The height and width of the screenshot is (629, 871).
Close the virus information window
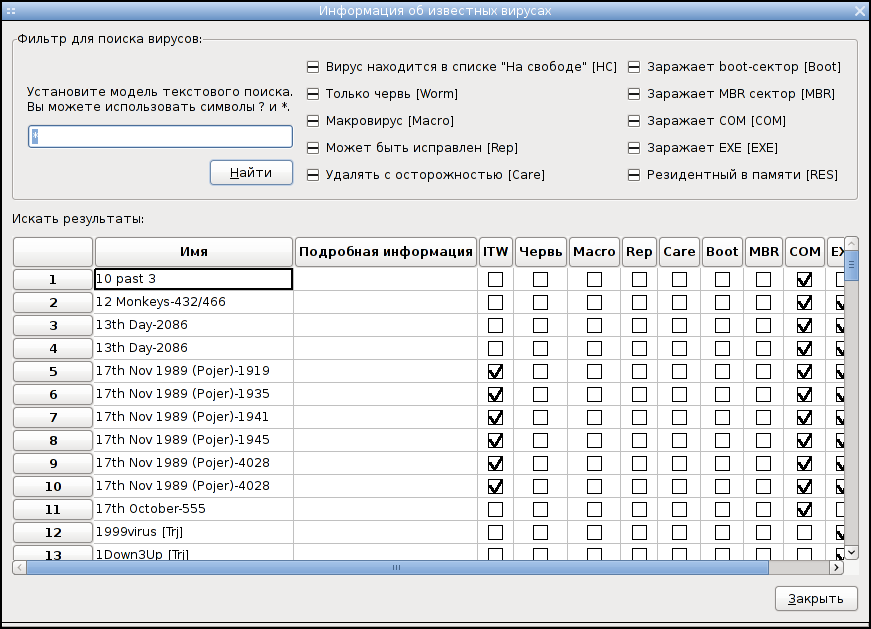pyautogui.click(x=859, y=11)
